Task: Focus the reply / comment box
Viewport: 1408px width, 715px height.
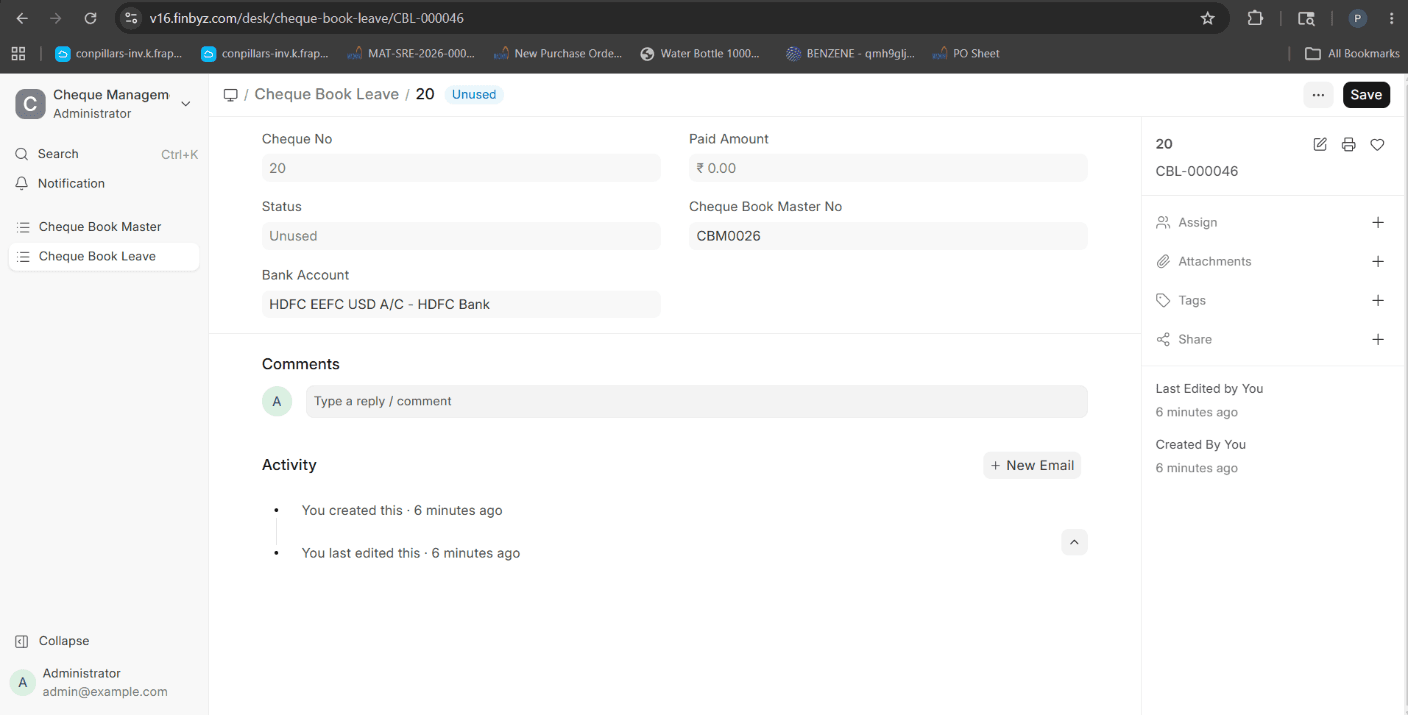Action: (697, 401)
